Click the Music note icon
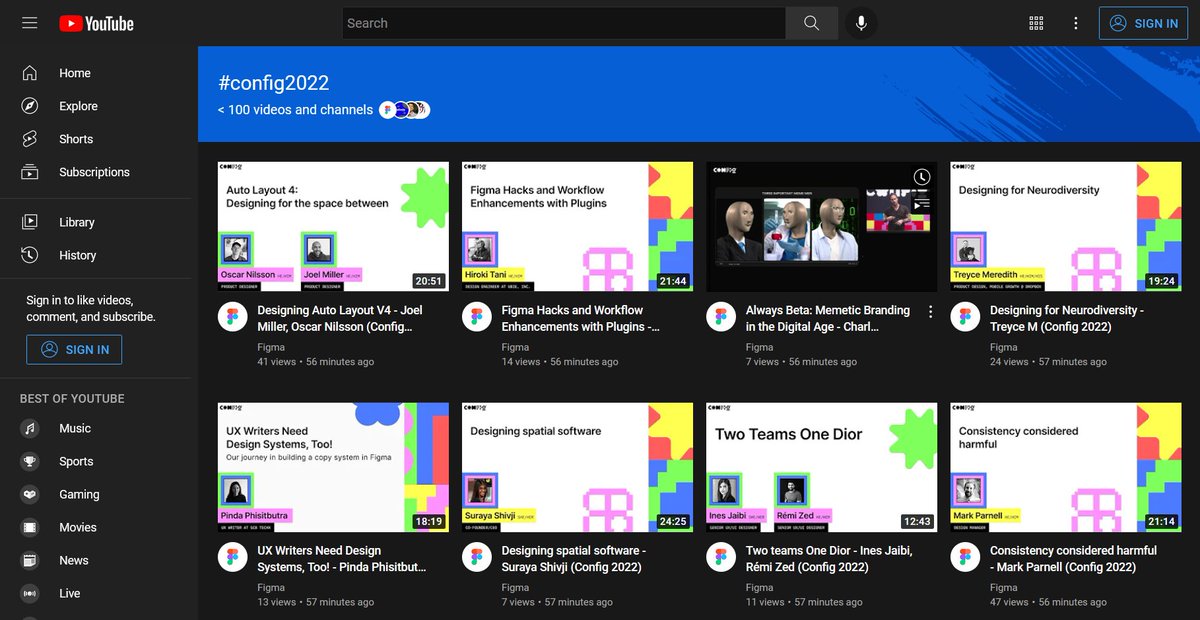 (30, 428)
